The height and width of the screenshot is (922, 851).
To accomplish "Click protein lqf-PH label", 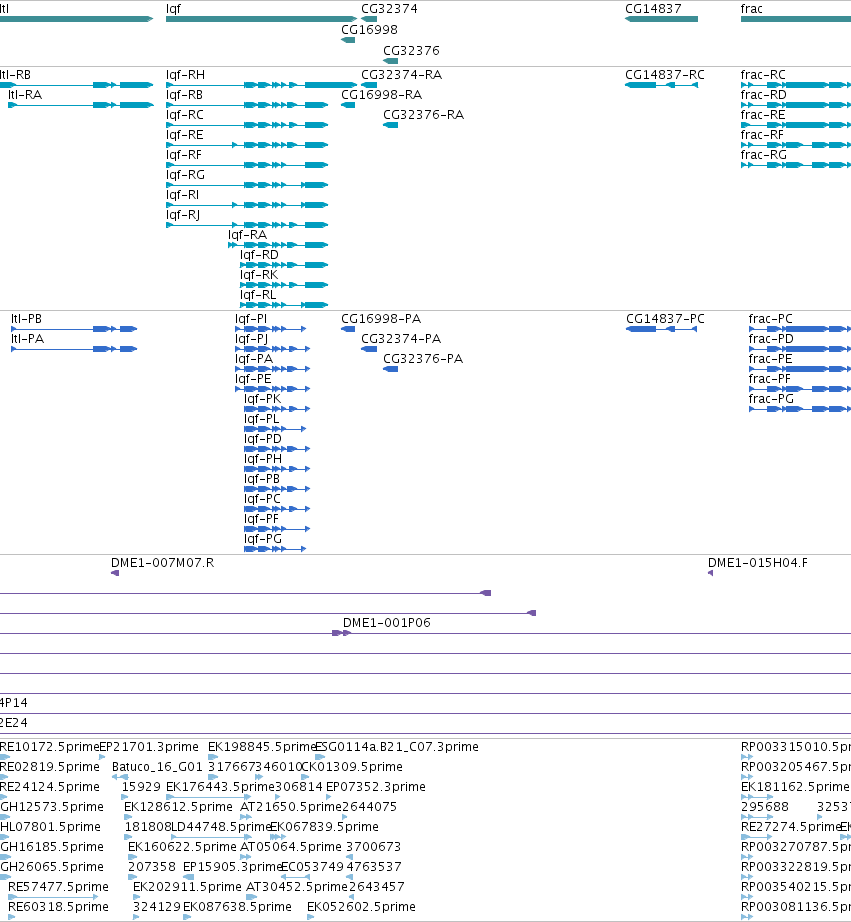I will (x=263, y=459).
